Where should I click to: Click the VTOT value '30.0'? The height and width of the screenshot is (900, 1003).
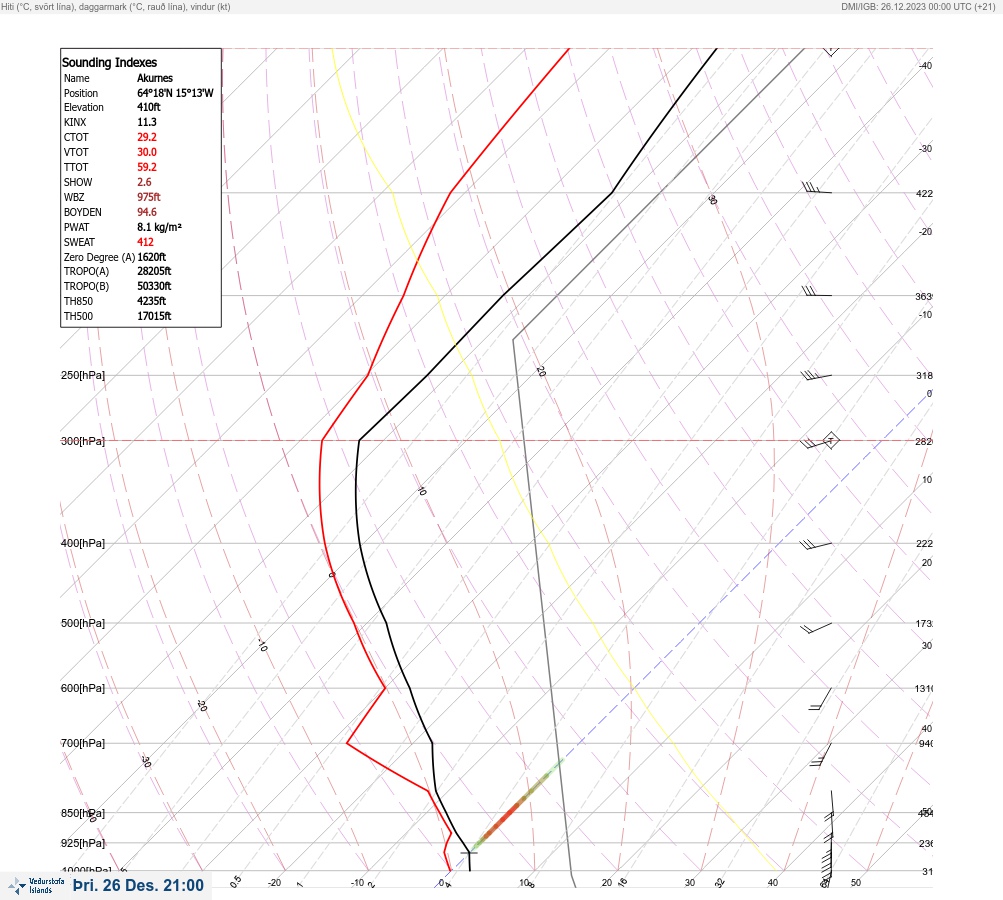point(146,152)
